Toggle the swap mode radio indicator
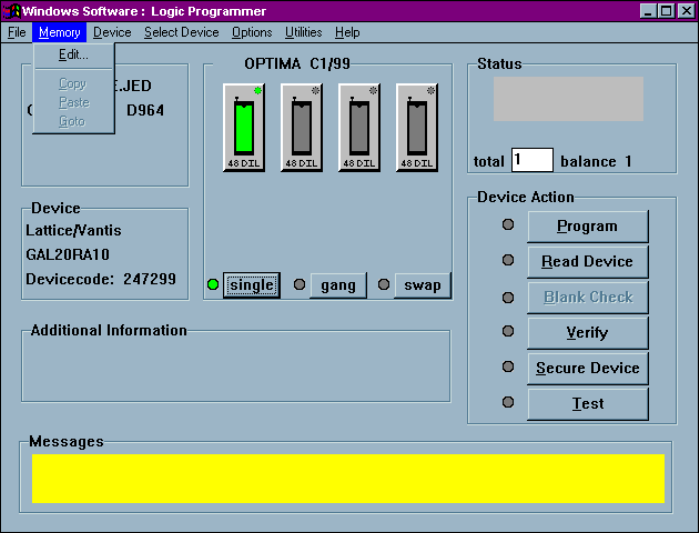Screen dimensions: 699x533 tap(384, 285)
